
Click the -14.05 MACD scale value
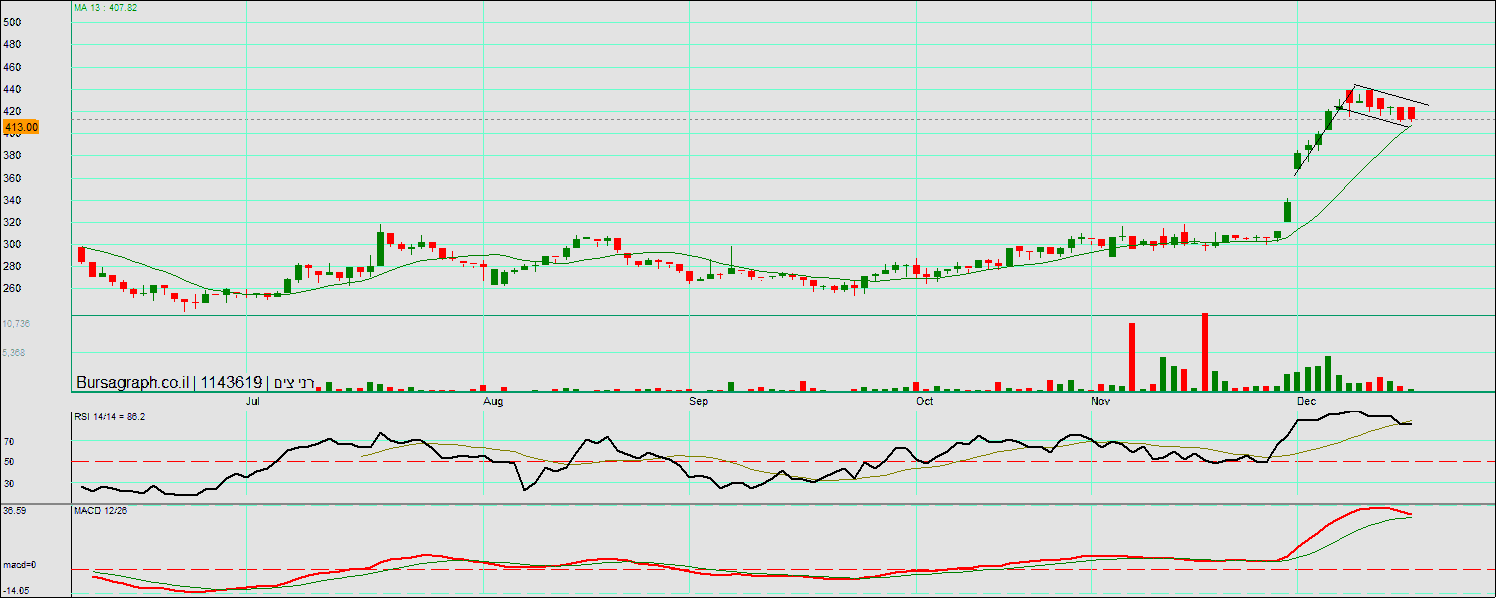tap(15, 591)
